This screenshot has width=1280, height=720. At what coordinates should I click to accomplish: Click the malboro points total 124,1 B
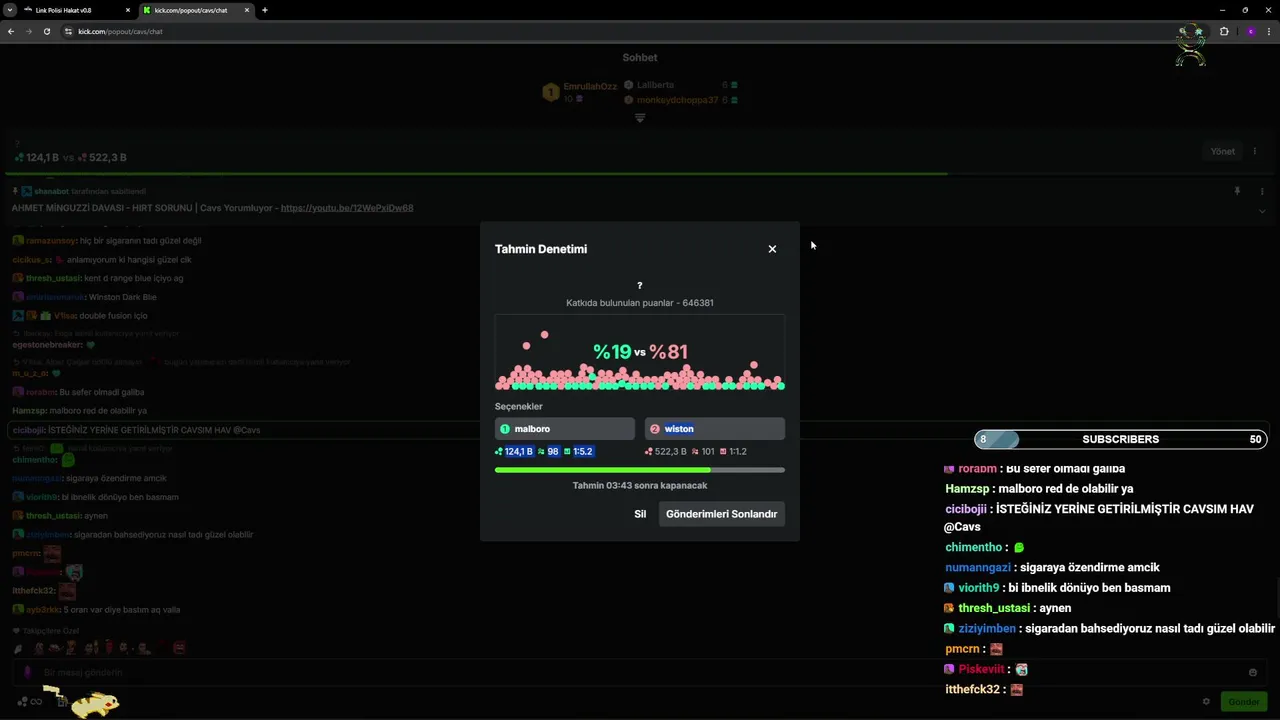(x=515, y=452)
